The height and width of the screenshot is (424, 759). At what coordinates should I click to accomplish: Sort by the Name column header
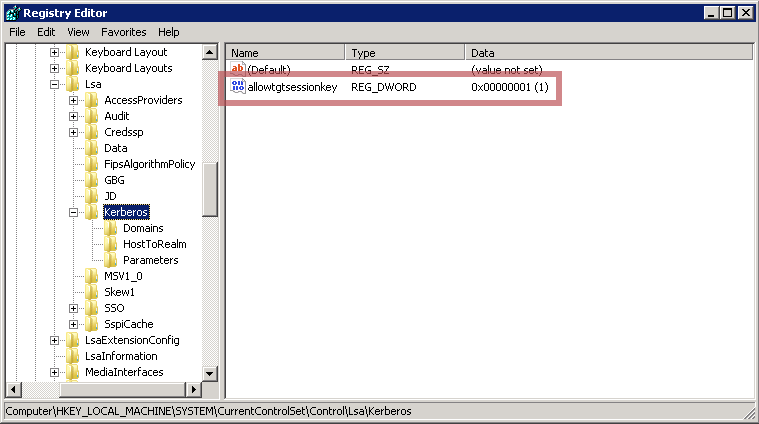[x=286, y=52]
